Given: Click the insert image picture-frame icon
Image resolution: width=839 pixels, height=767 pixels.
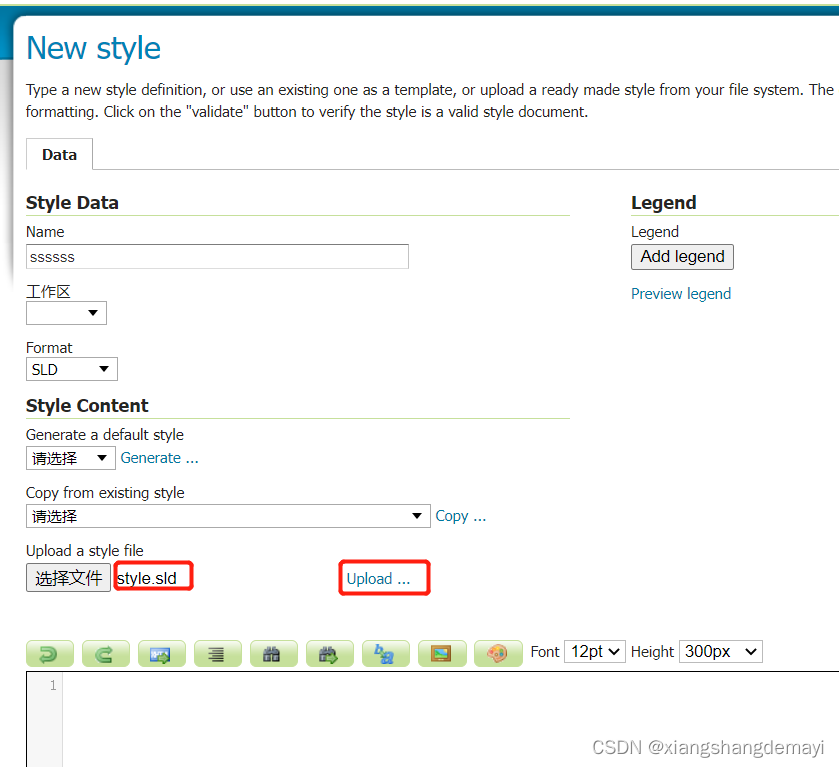Looking at the screenshot, I should point(442,653).
